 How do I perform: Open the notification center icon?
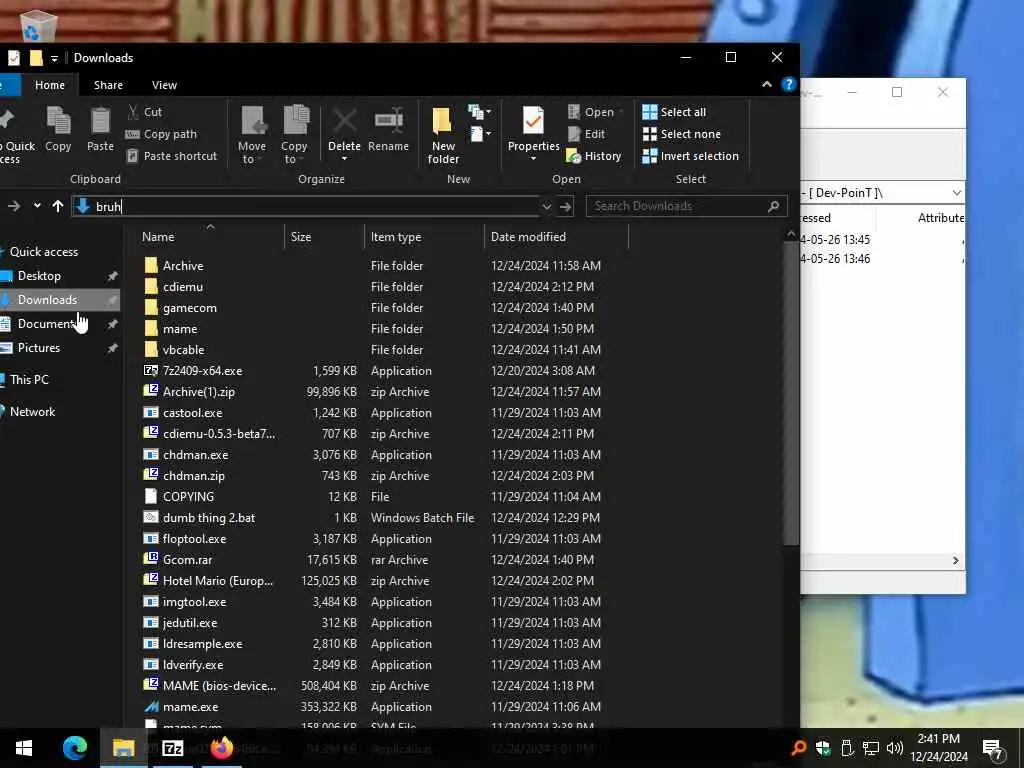point(992,748)
